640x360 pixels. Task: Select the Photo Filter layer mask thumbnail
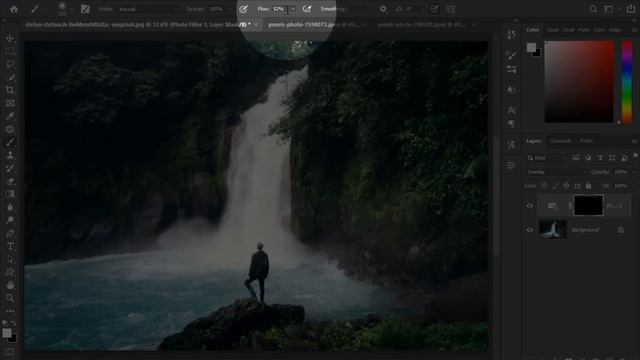pos(588,205)
